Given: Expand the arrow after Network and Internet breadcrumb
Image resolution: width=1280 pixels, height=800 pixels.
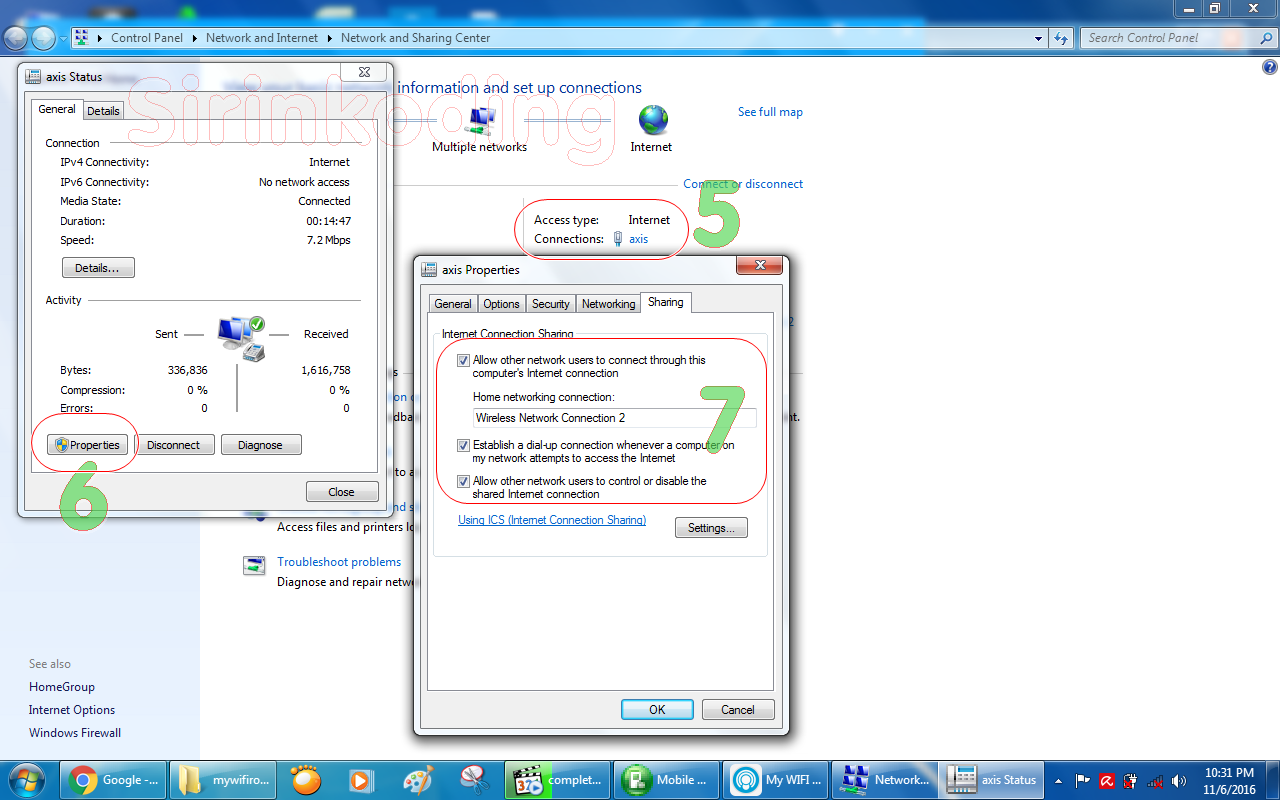Looking at the screenshot, I should point(329,38).
